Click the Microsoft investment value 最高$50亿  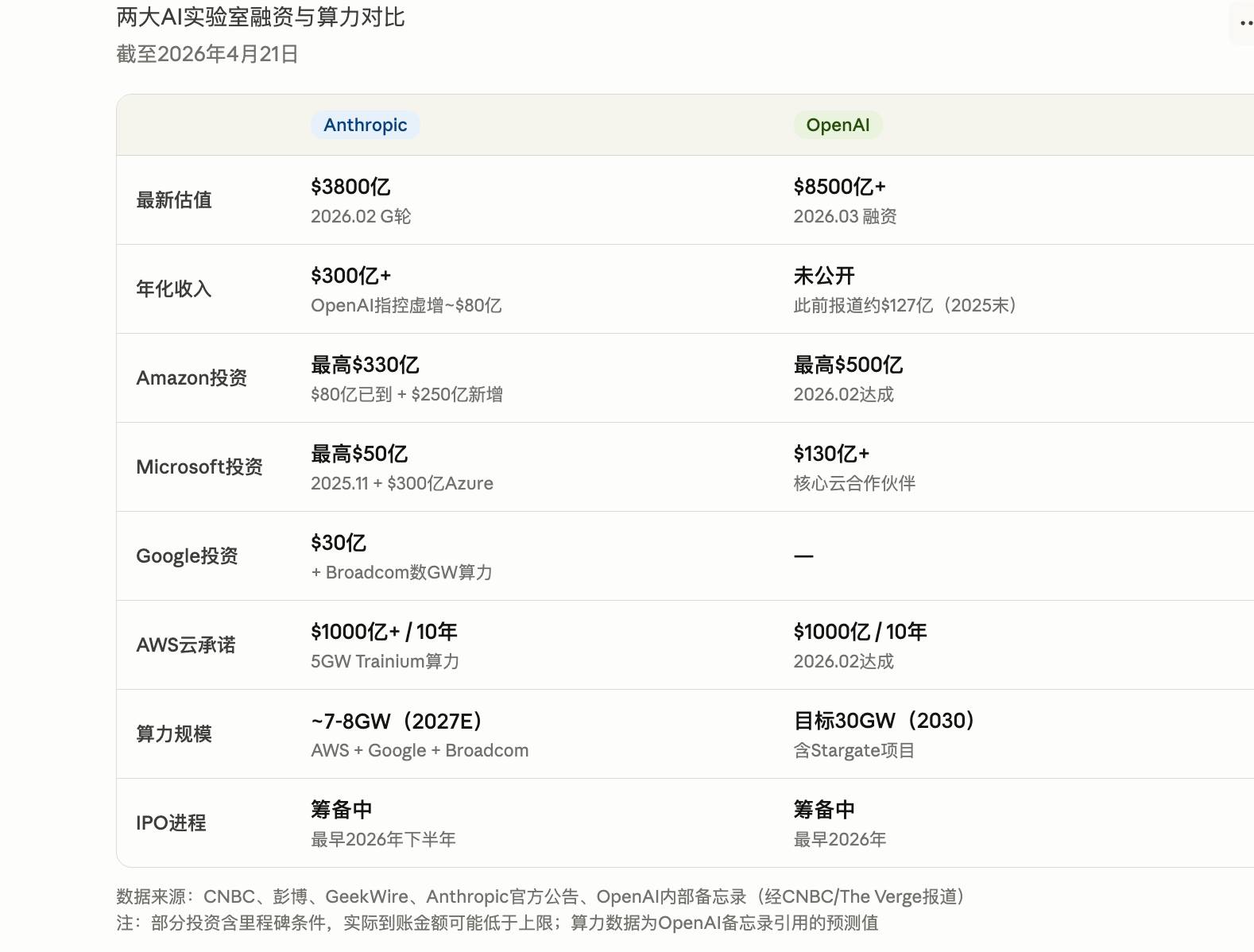(x=359, y=454)
